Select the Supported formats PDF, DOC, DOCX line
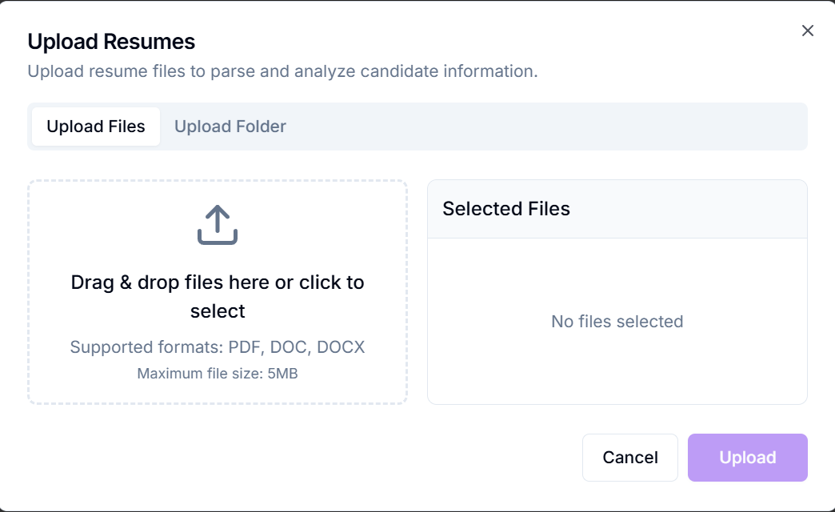 click(217, 348)
